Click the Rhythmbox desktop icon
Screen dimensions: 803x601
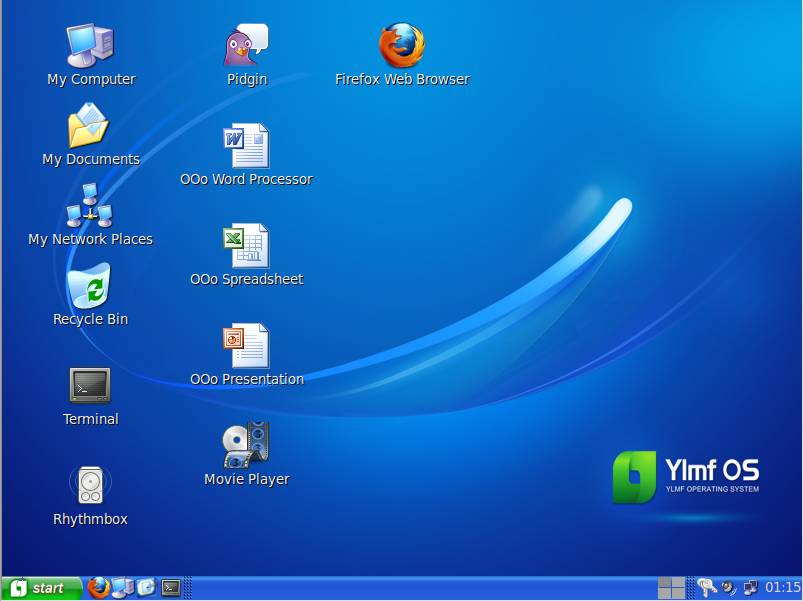click(90, 486)
